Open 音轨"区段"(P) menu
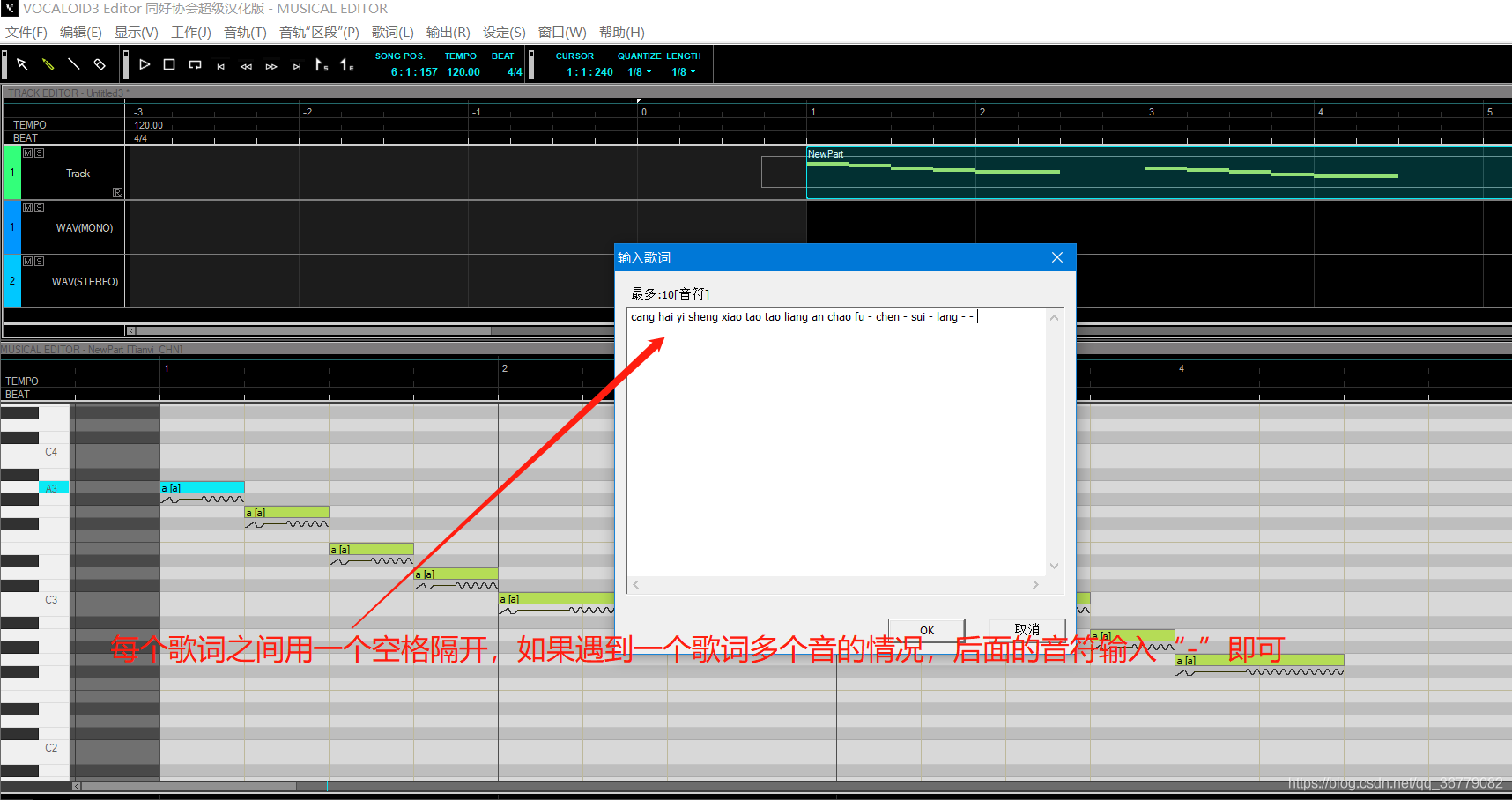The height and width of the screenshot is (800, 1512). [x=319, y=33]
